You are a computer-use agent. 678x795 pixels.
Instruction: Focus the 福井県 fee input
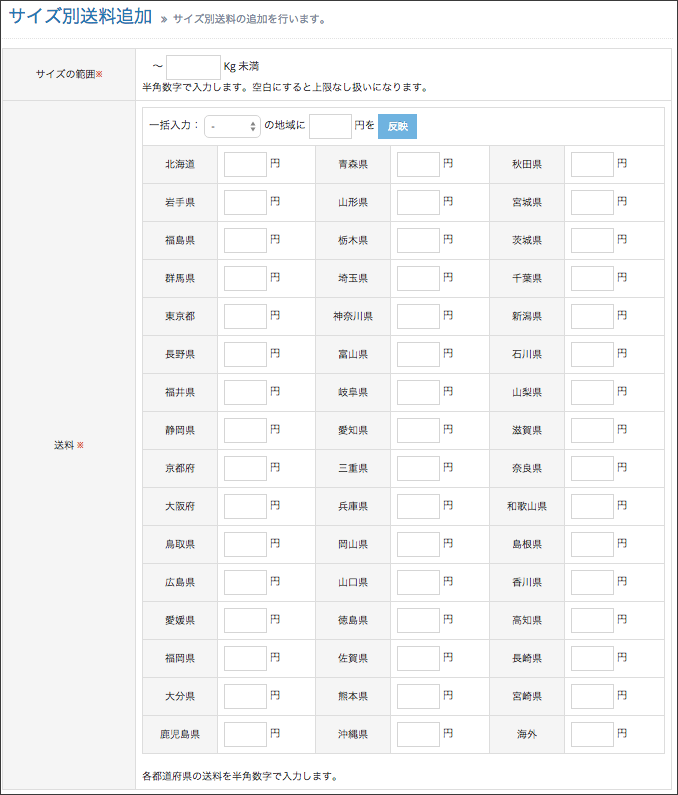[245, 392]
